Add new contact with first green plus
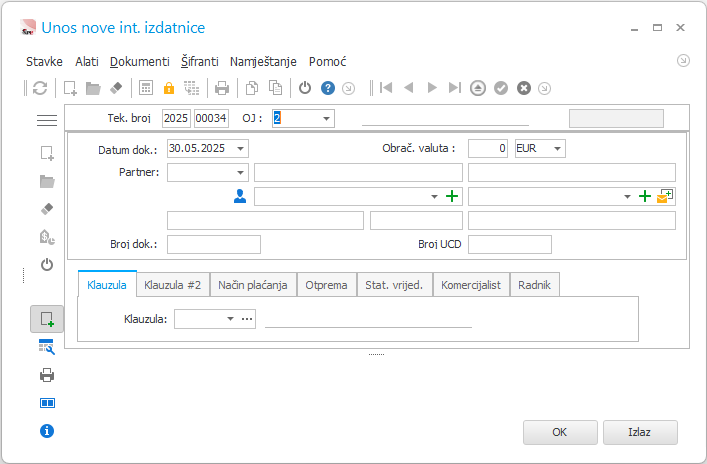This screenshot has height=464, width=707. pyautogui.click(x=451, y=196)
